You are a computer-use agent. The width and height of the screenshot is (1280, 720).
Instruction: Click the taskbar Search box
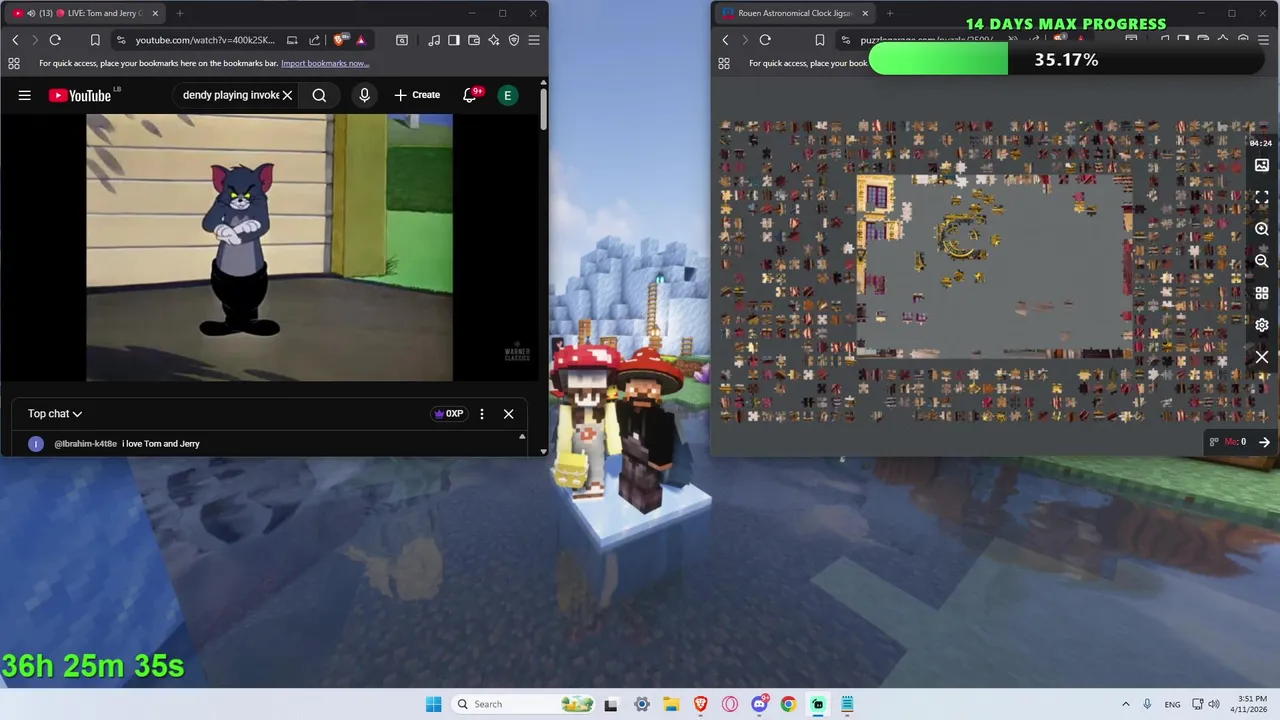(522, 704)
